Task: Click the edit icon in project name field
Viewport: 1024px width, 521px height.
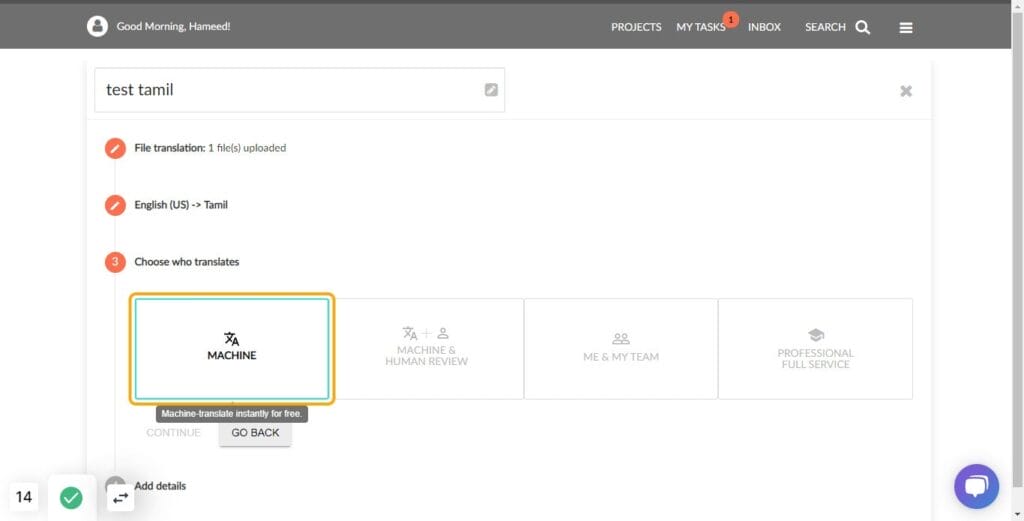Action: [491, 90]
